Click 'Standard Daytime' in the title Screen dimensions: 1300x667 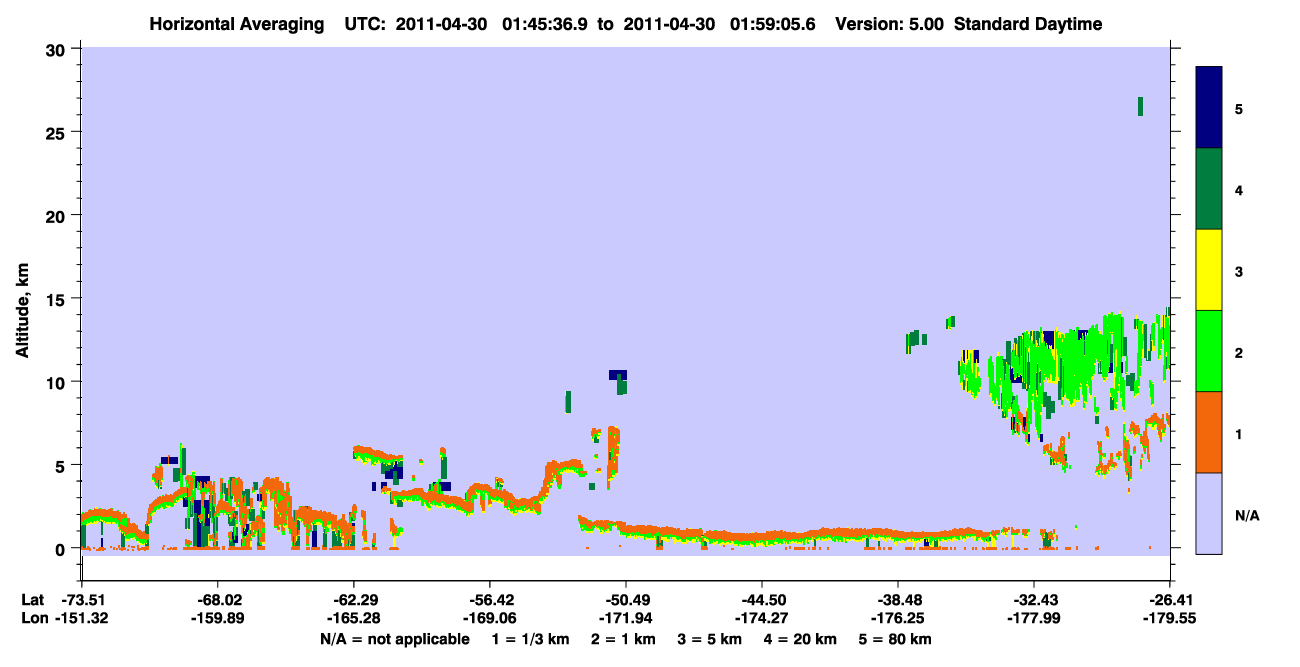coord(1028,25)
